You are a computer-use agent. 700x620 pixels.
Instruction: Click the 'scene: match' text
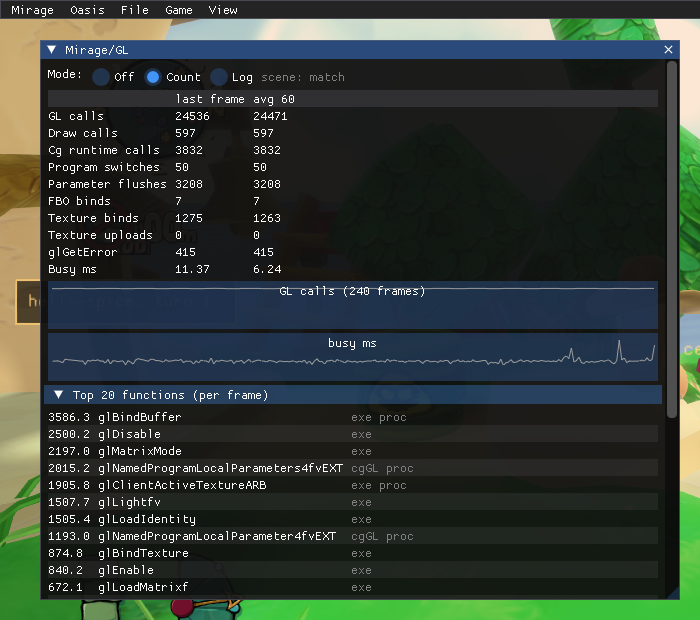pyautogui.click(x=303, y=77)
